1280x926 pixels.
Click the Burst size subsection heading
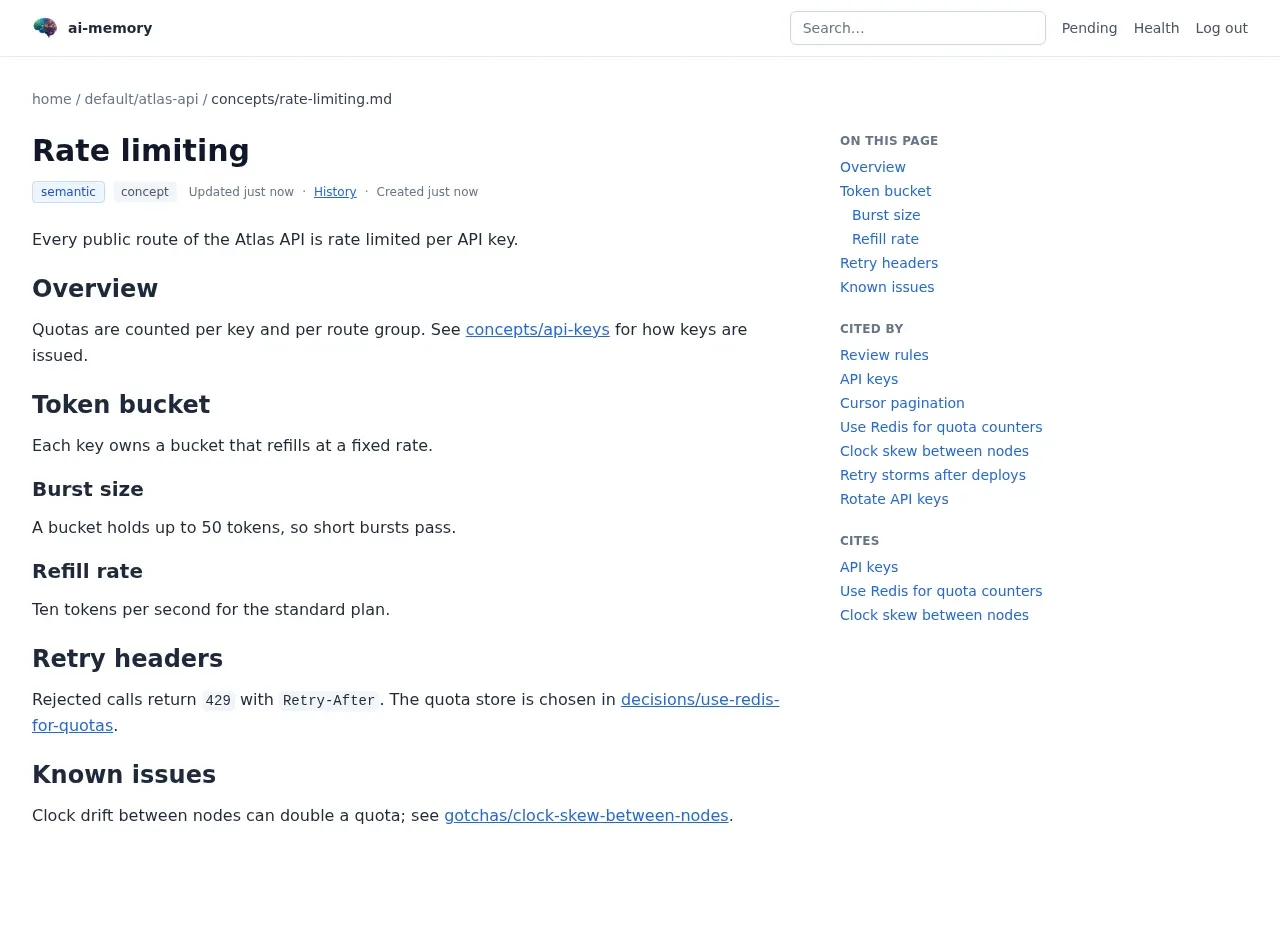88,489
